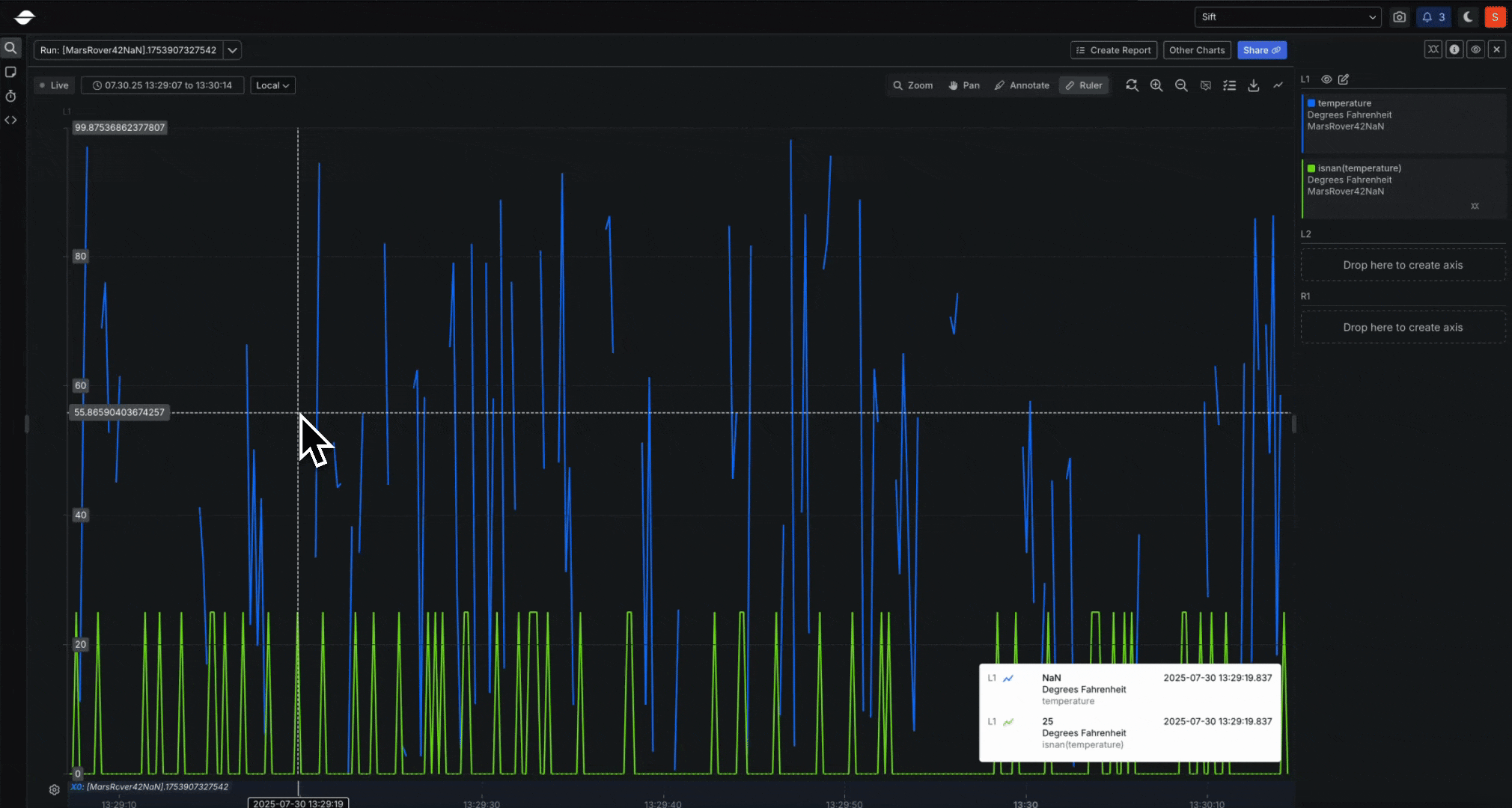Open the code brackets icon in sidebar
Viewport: 1512px width, 808px height.
[10, 120]
